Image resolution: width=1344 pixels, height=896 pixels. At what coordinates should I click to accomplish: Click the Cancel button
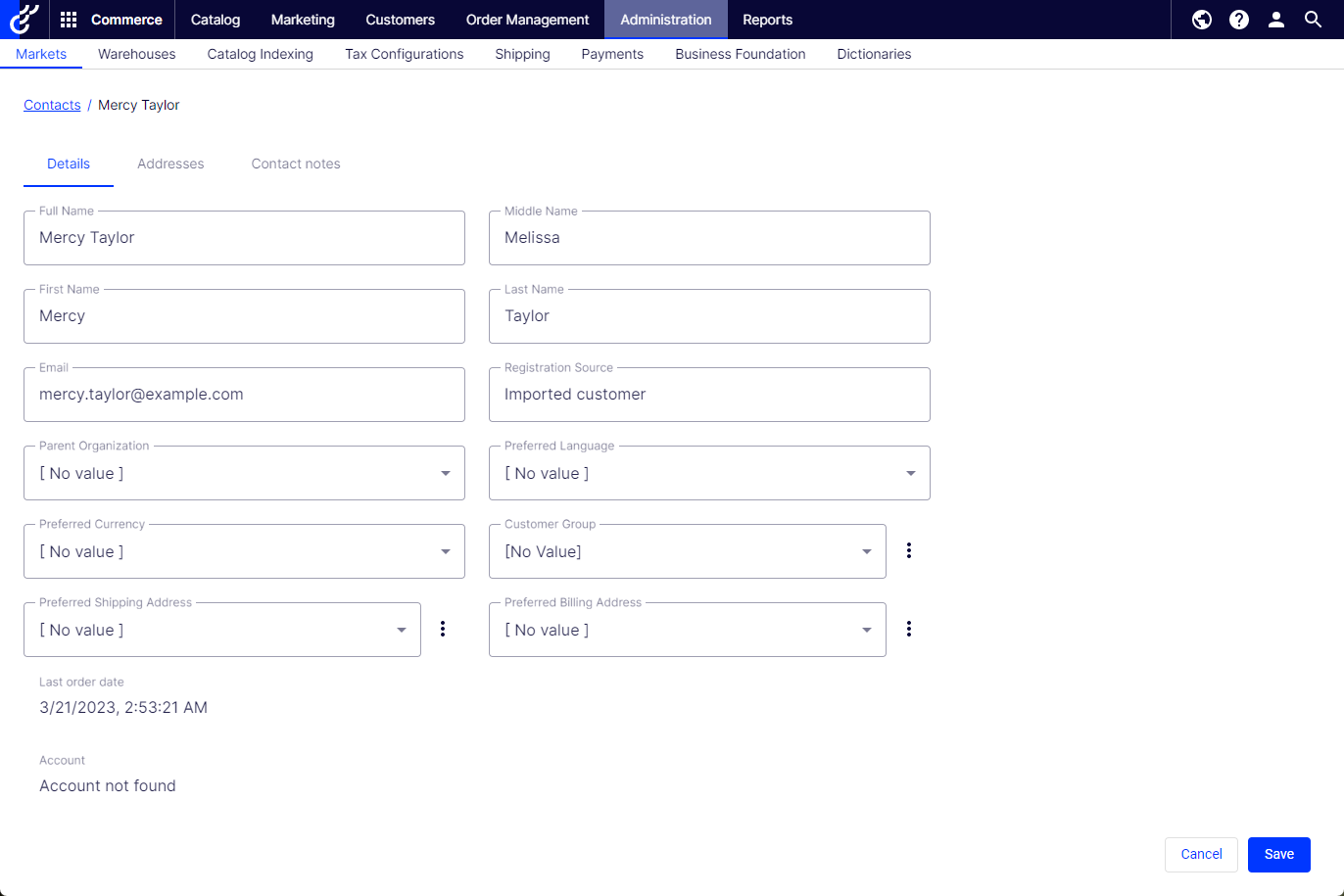1201,854
